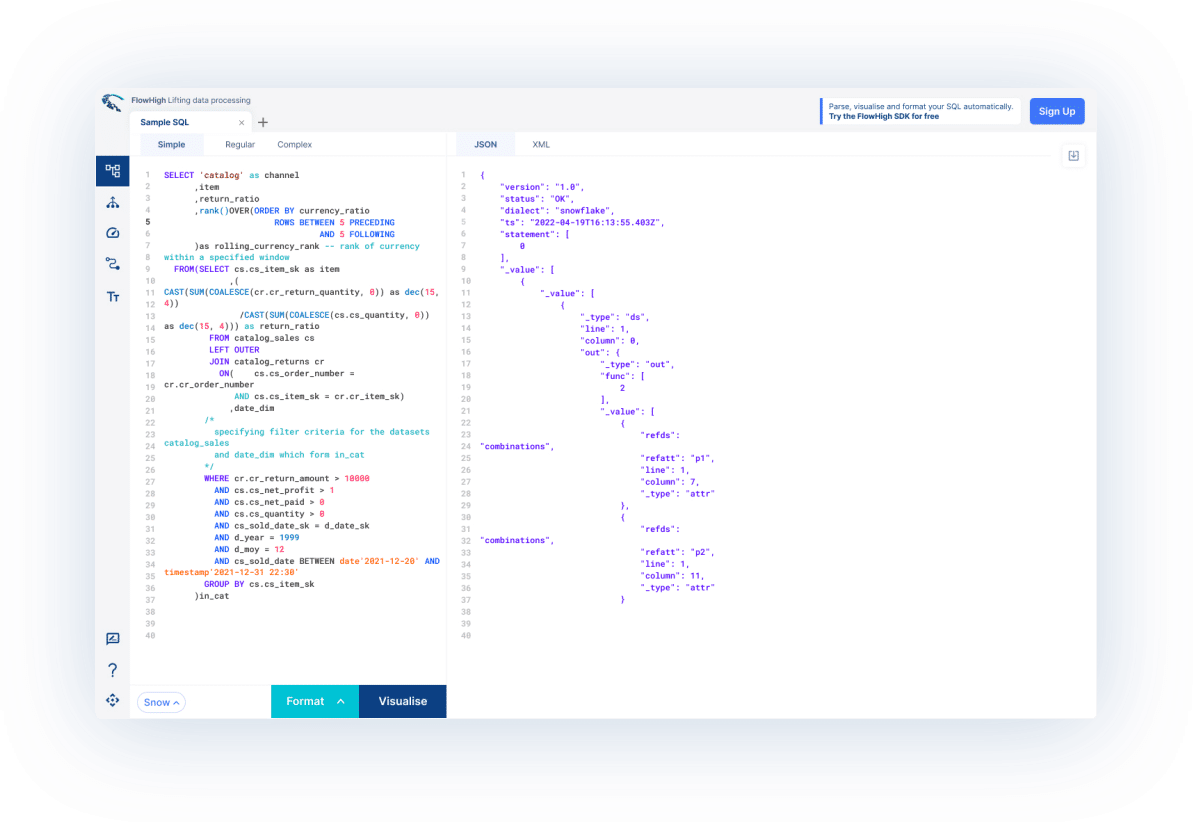Open the text formatting (Tt) sidebar tool
The height and width of the screenshot is (822, 1193).
113,297
